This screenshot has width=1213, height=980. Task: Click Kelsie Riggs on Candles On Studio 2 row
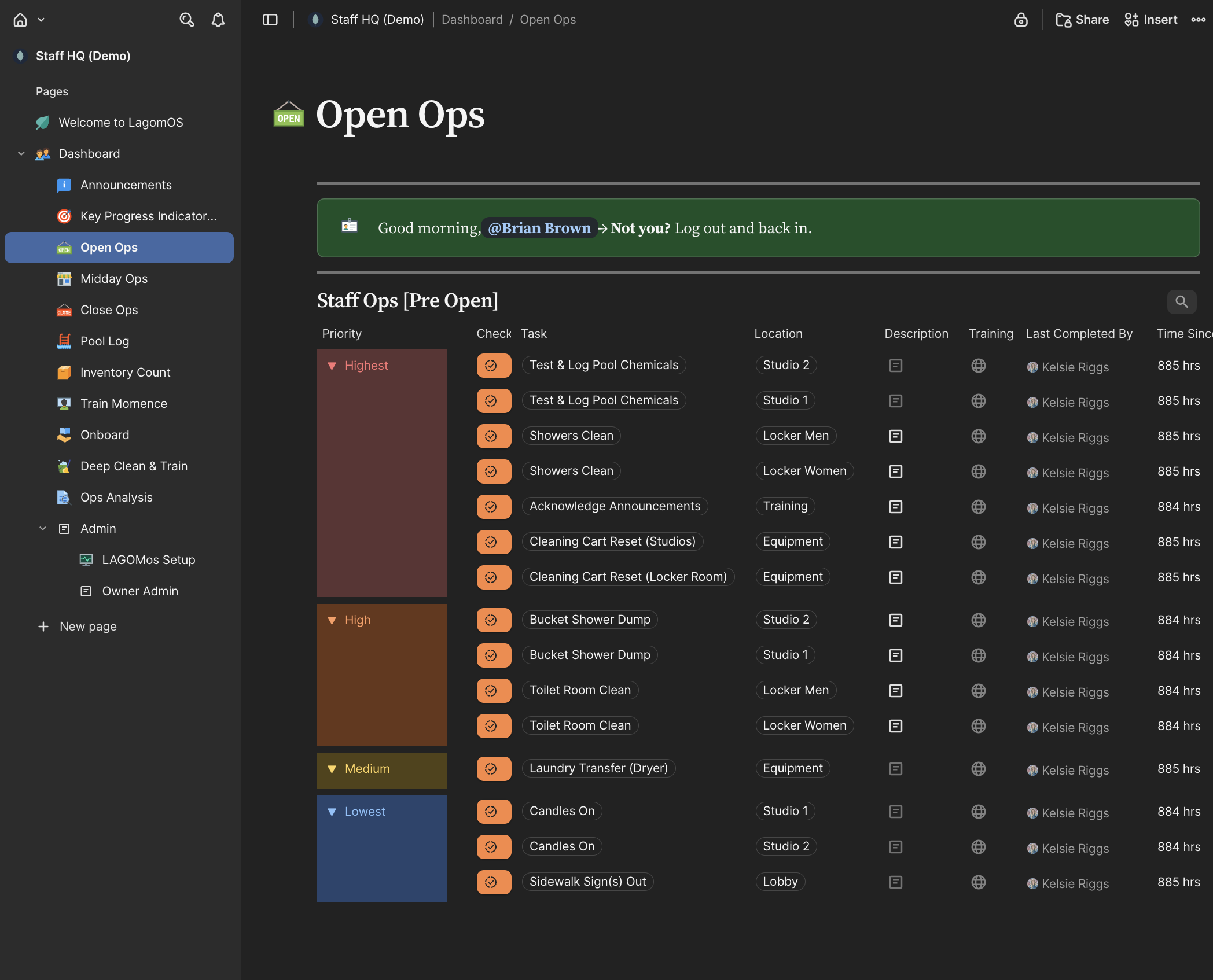click(1068, 848)
